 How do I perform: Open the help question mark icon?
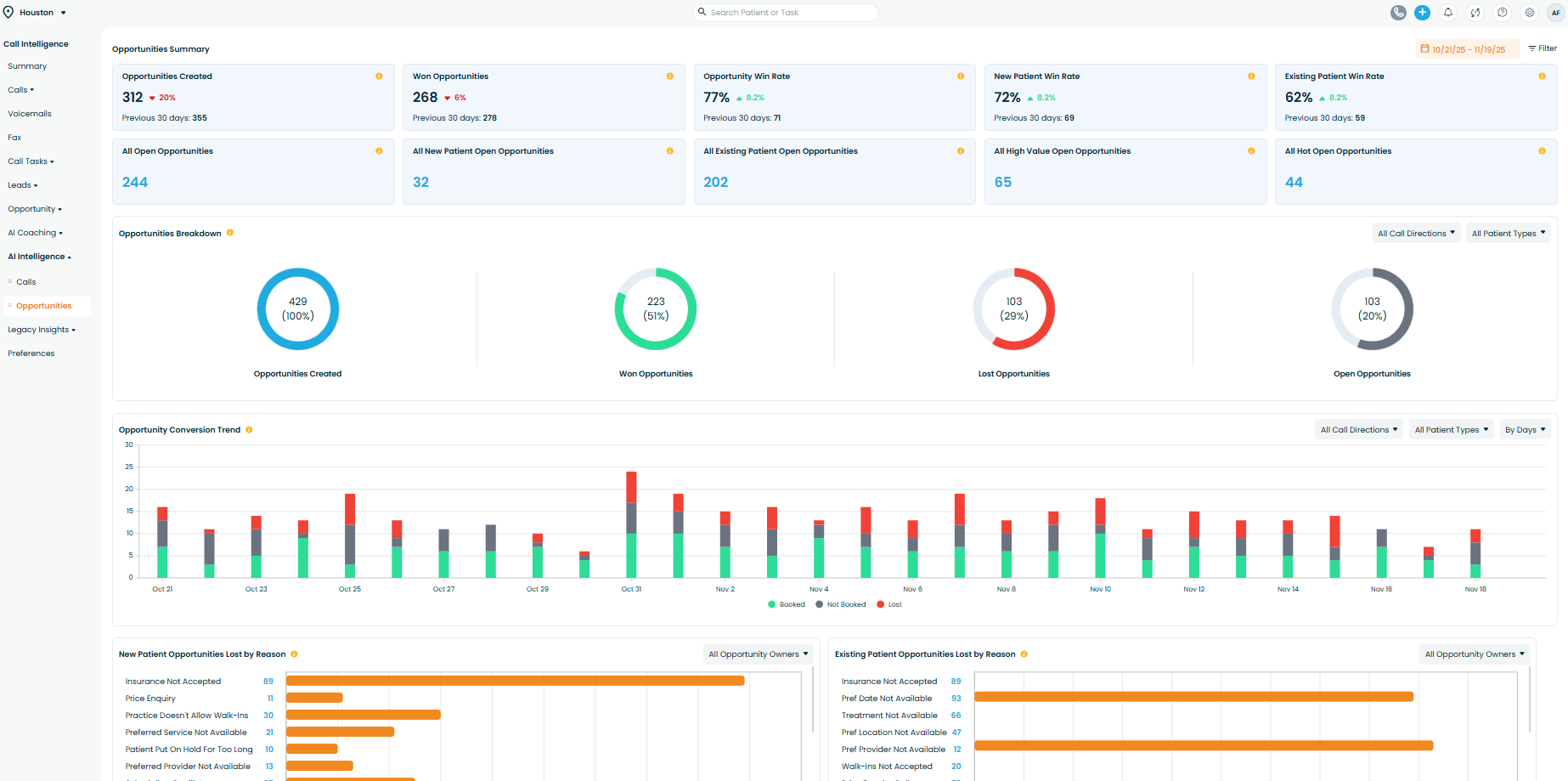(x=1503, y=13)
